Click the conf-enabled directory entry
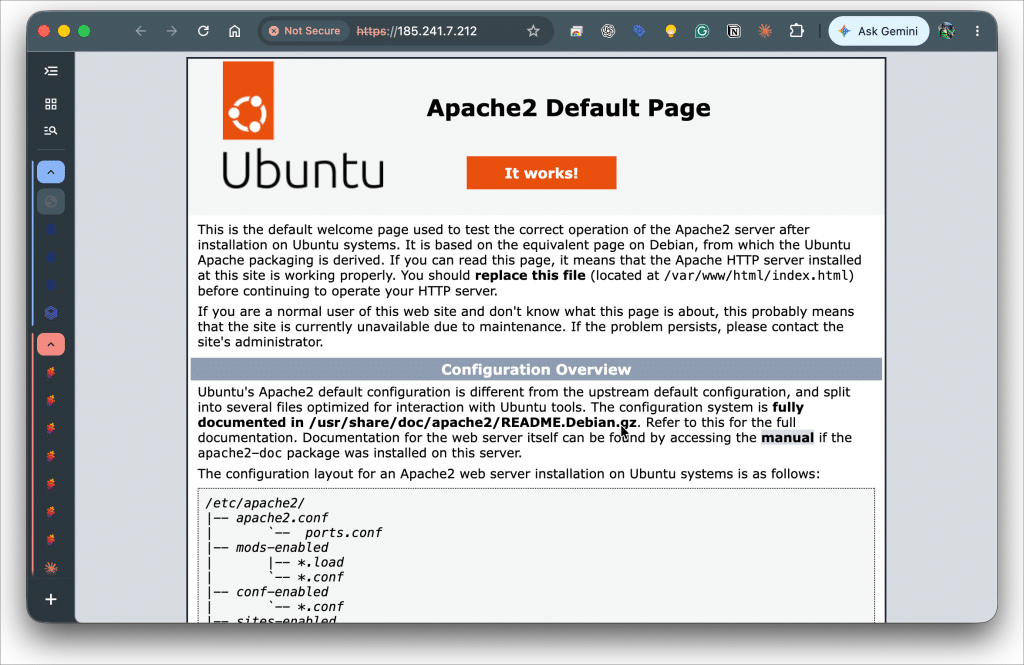1024x665 pixels. [x=282, y=592]
